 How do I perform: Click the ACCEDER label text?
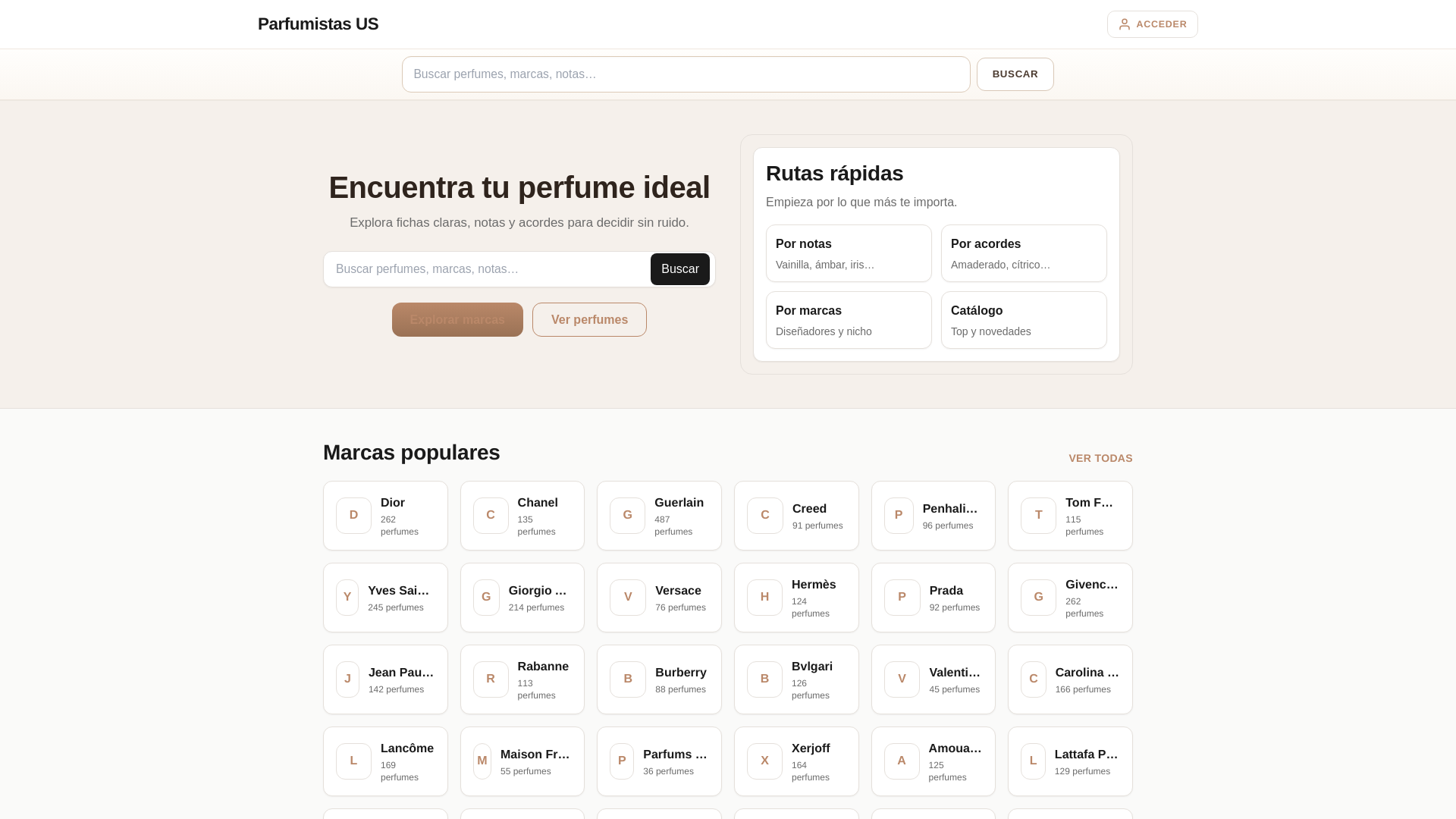tap(1161, 24)
